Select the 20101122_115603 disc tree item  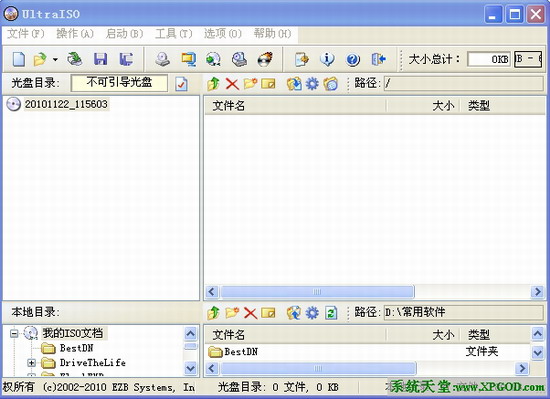66,104
